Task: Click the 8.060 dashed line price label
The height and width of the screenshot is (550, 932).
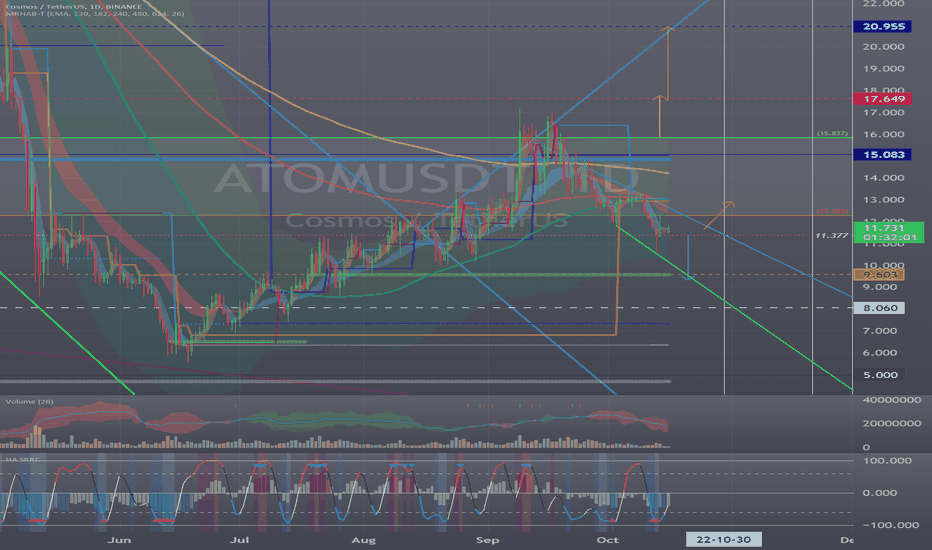Action: pyautogui.click(x=879, y=308)
